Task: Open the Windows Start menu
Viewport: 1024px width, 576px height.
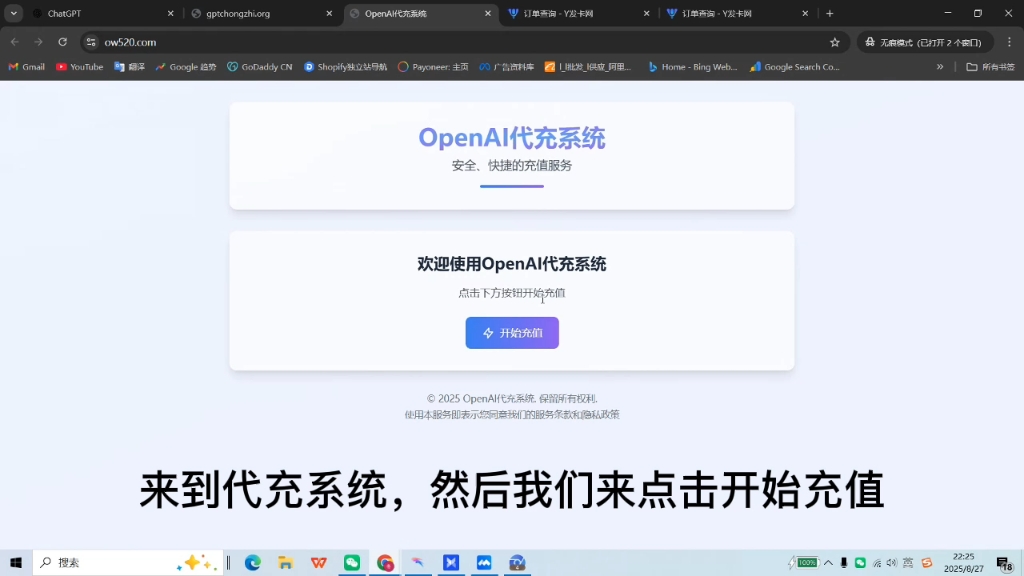Action: coord(16,562)
